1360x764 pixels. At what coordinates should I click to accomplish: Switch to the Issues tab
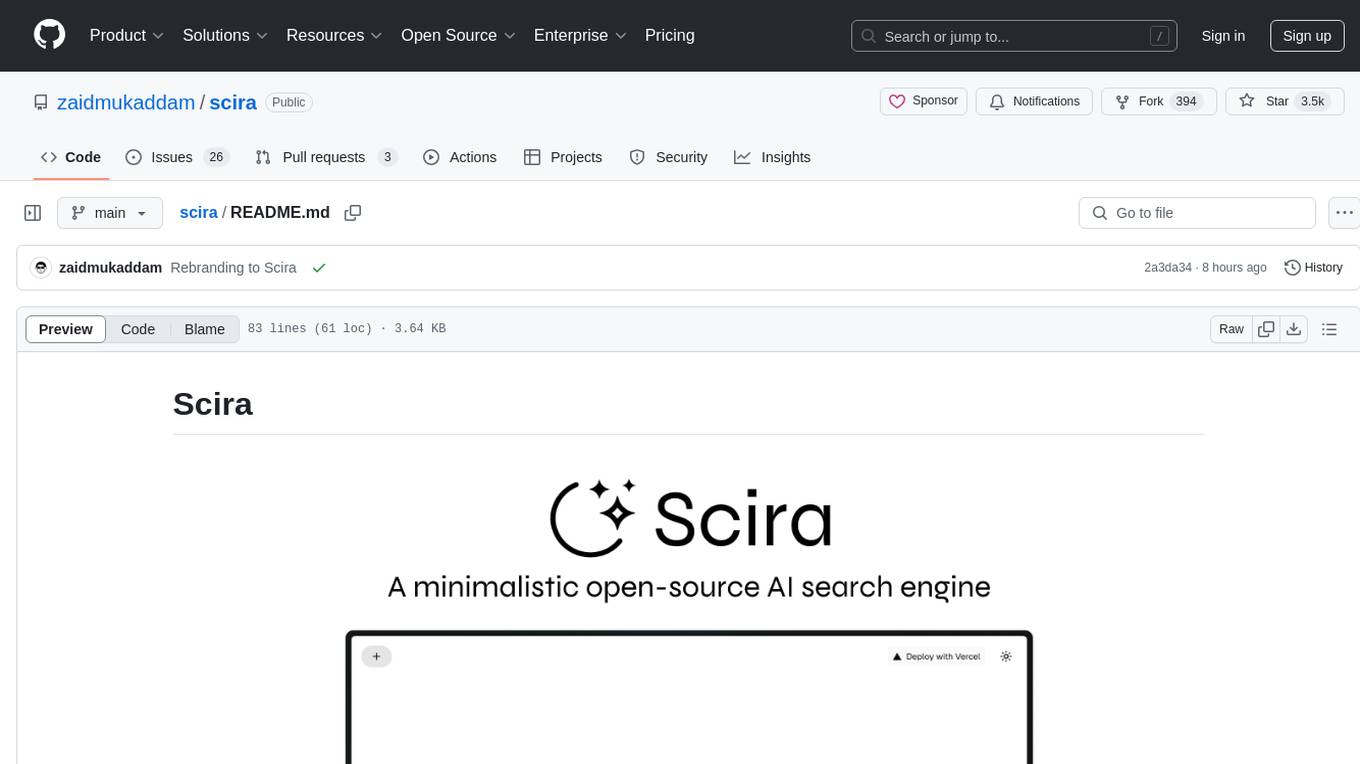pyautogui.click(x=177, y=157)
